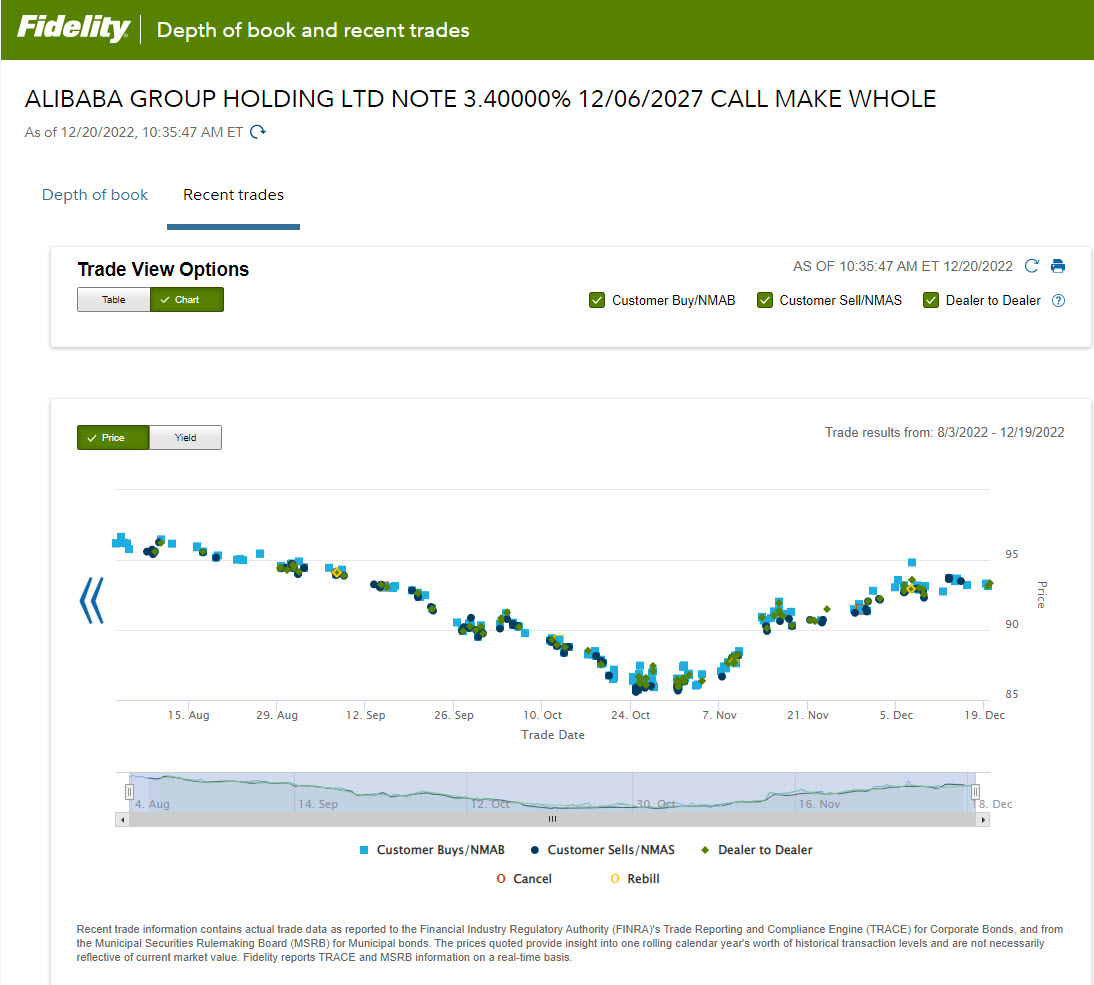Disable Dealer to Dealer checkbox
Viewport: 1094px width, 985px height.
[x=931, y=300]
